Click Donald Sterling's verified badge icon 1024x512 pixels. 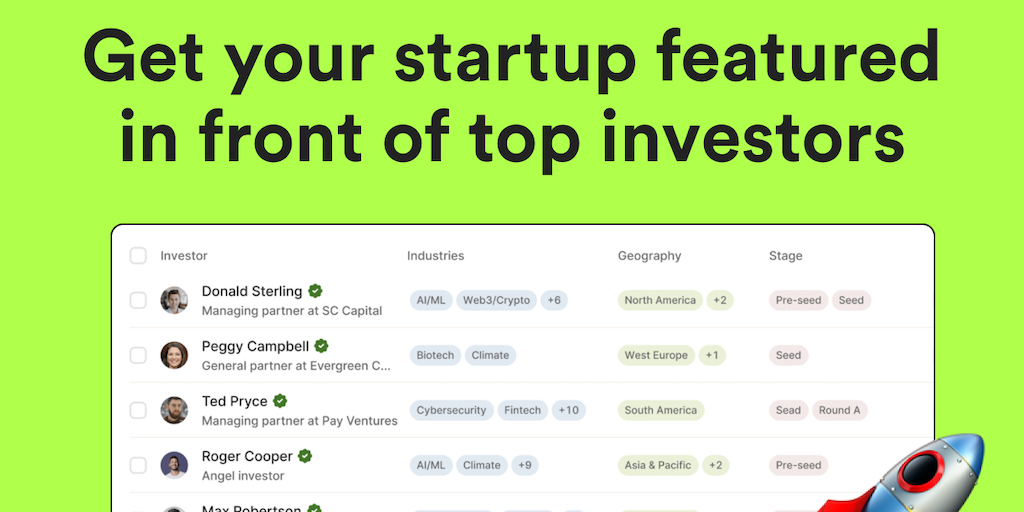click(x=315, y=291)
